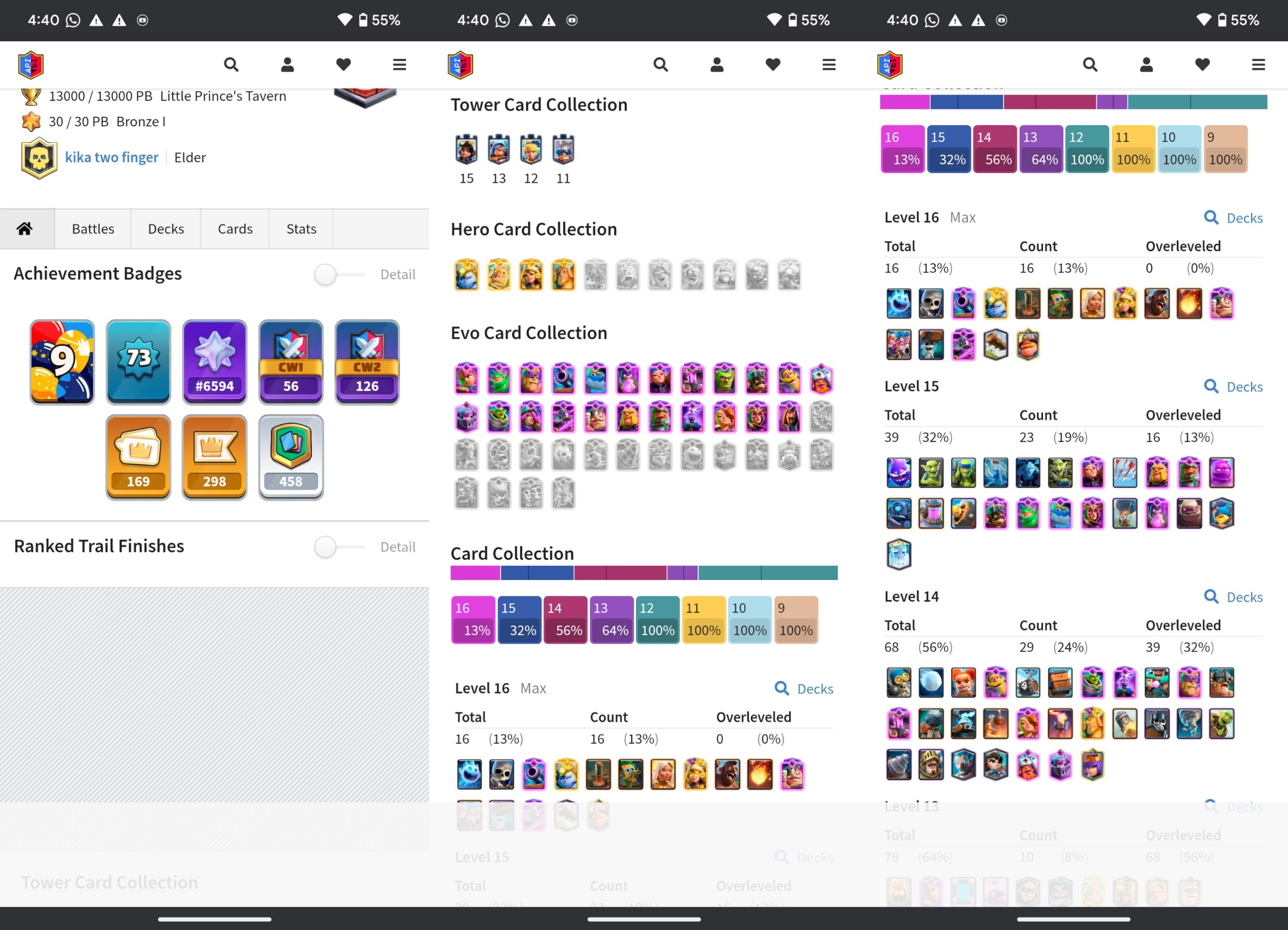This screenshot has width=1288, height=930.
Task: Select level 15 (32%) swatch on middle screen
Action: coord(519,620)
